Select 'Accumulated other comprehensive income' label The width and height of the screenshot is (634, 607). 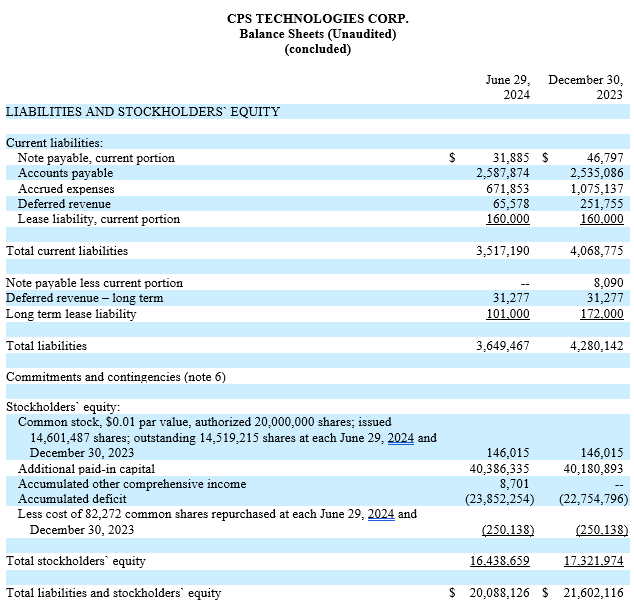(132, 484)
